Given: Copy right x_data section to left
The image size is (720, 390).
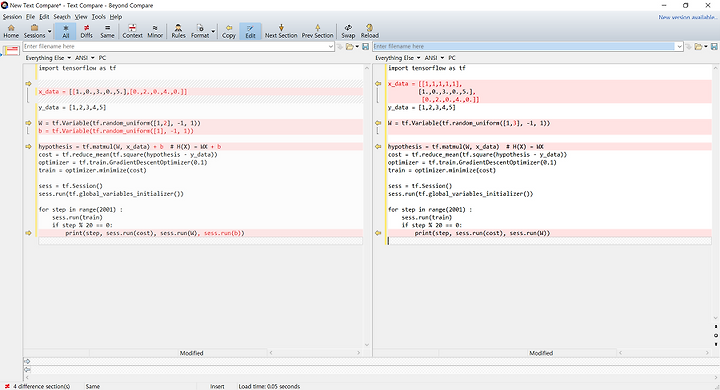Looking at the screenshot, I should pyautogui.click(x=378, y=84).
